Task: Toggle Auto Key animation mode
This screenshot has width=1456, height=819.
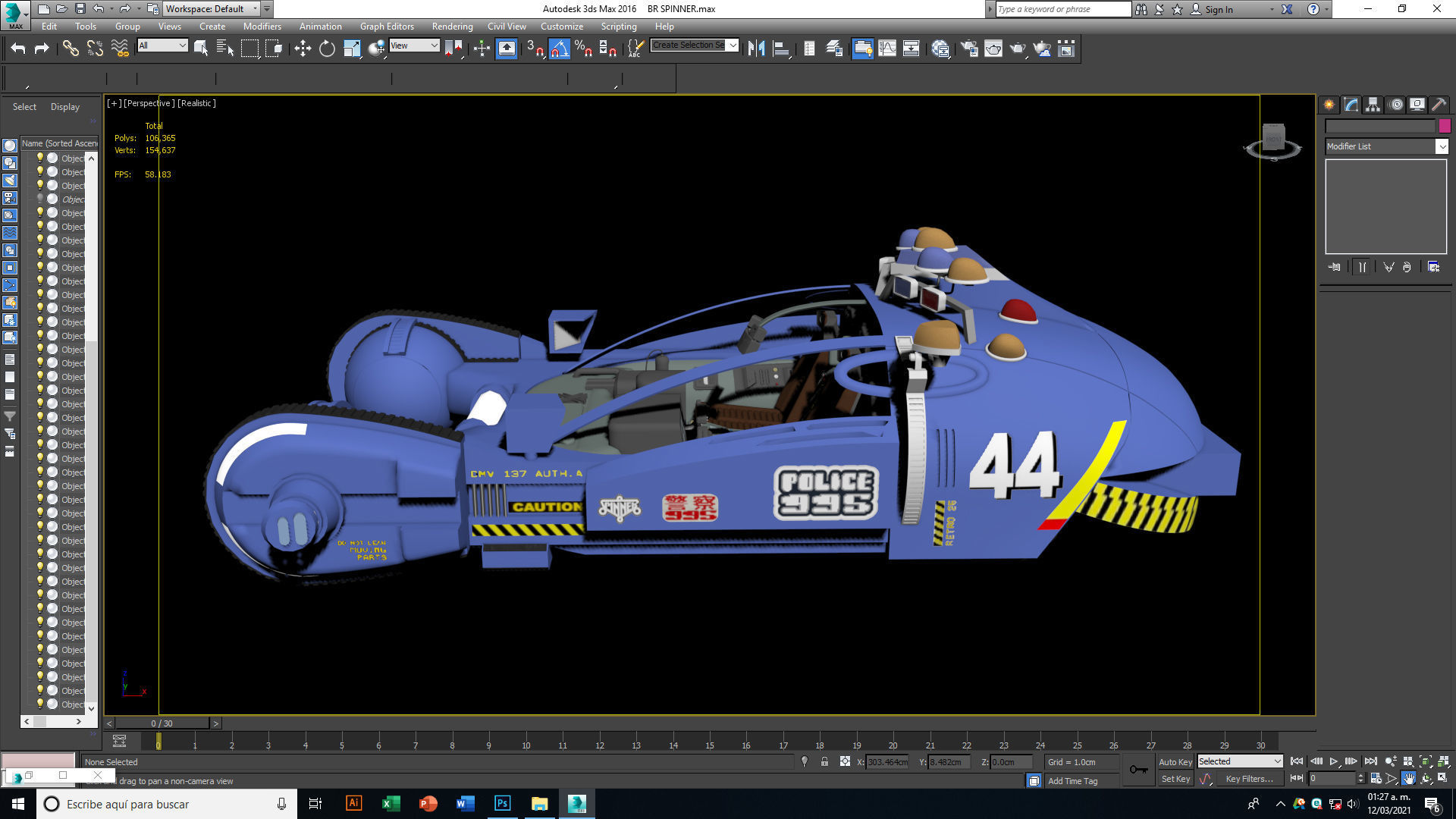Action: (x=1175, y=761)
